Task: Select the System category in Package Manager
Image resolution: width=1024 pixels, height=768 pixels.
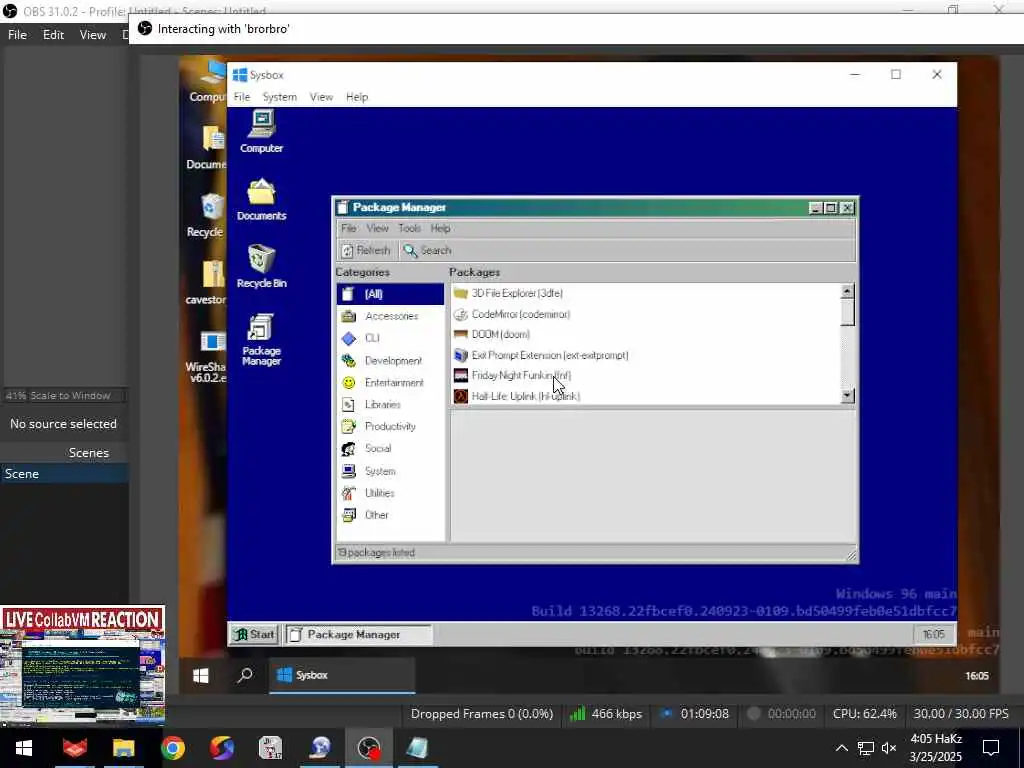Action: [x=390, y=471]
